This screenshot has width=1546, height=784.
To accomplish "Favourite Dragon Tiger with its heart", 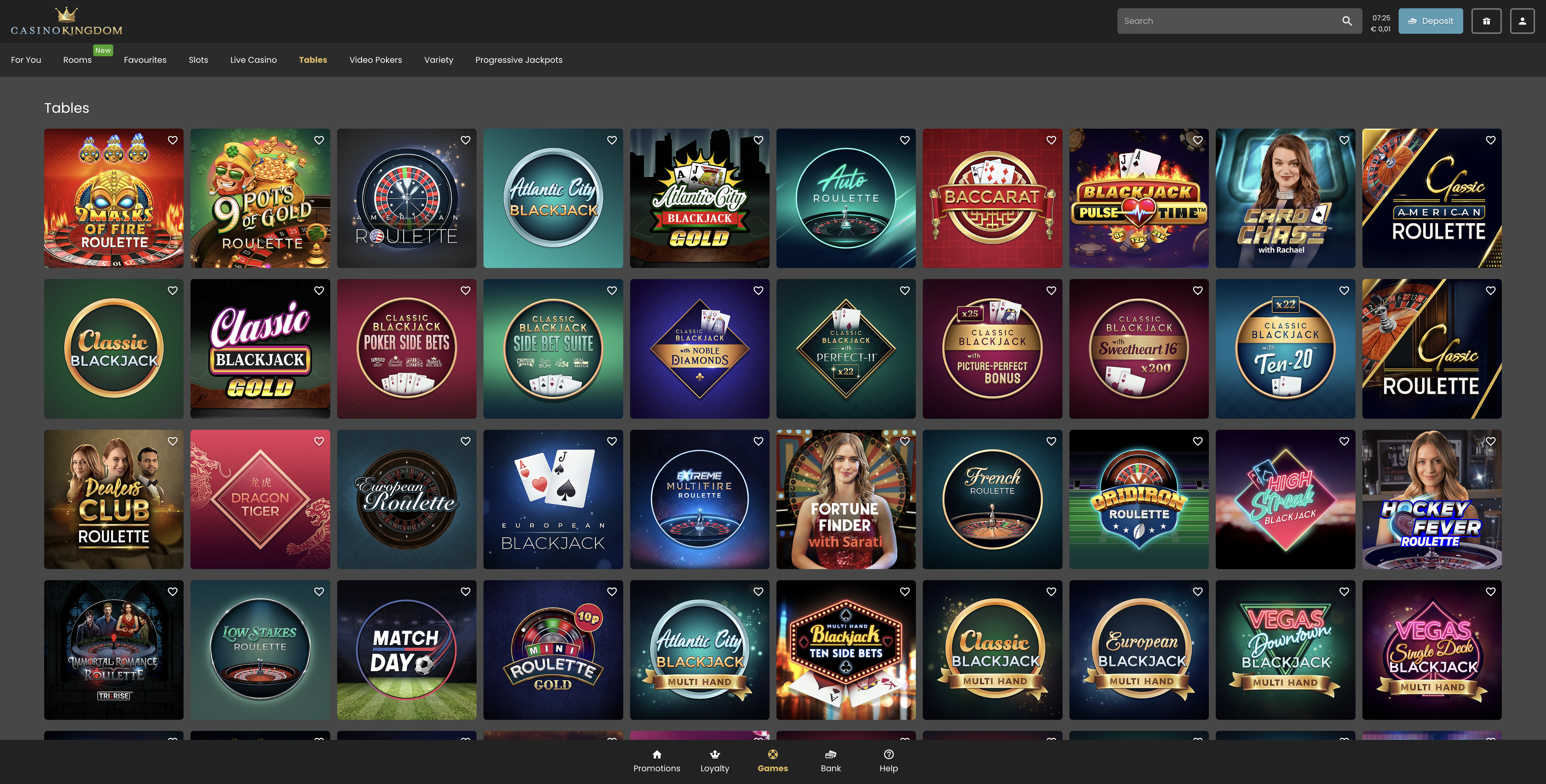I will [x=319, y=441].
